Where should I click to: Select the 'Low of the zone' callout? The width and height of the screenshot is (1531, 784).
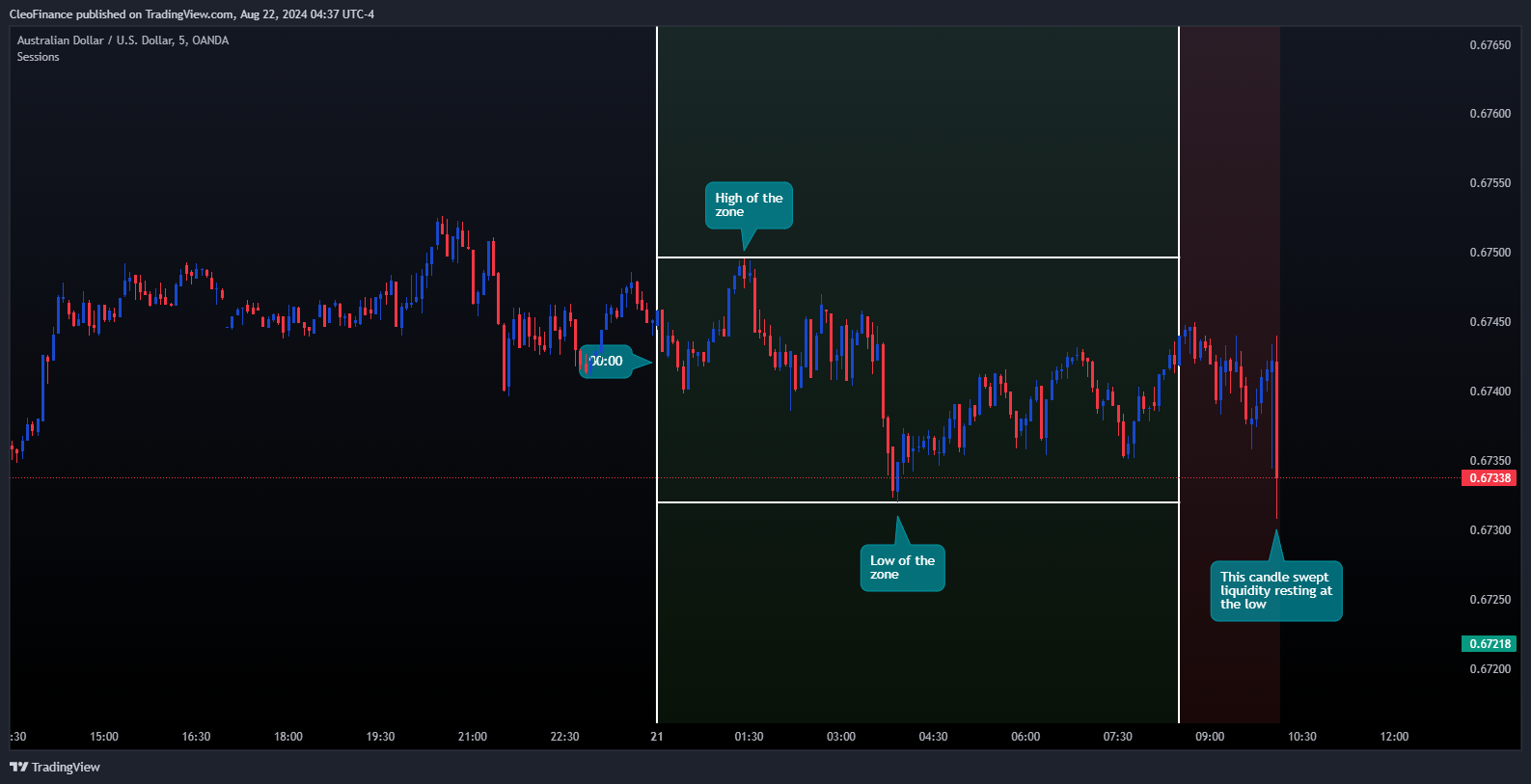[902, 568]
